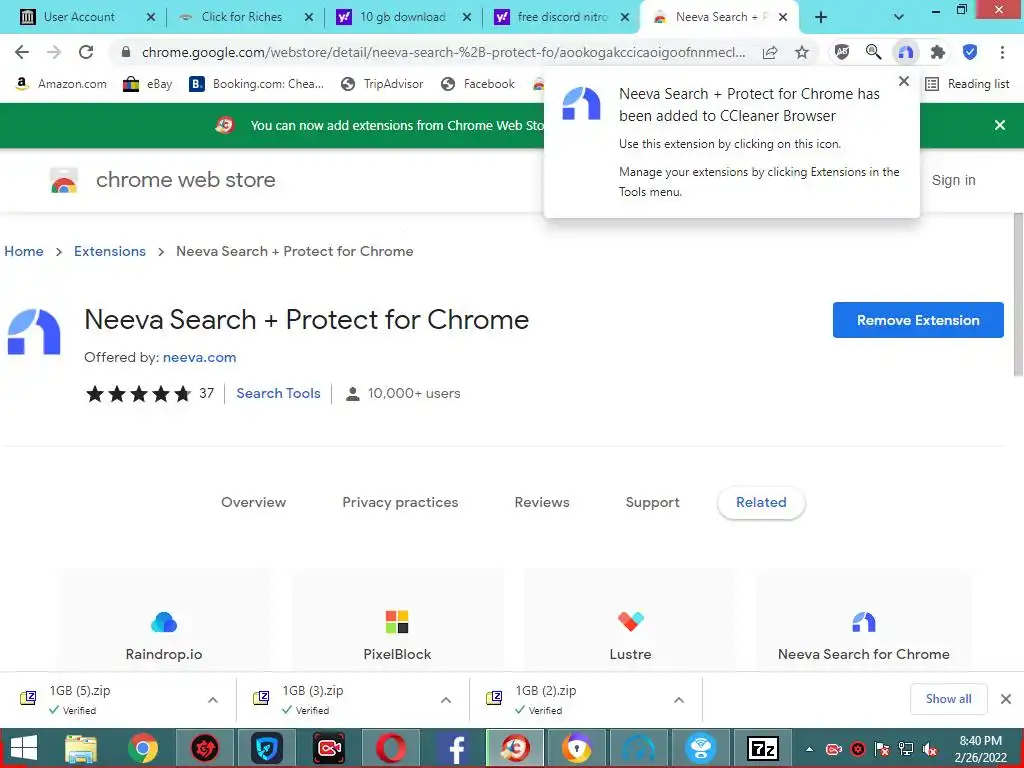Screen dimensions: 1024x768
Task: Switch to the Reviews tab
Action: pos(542,502)
